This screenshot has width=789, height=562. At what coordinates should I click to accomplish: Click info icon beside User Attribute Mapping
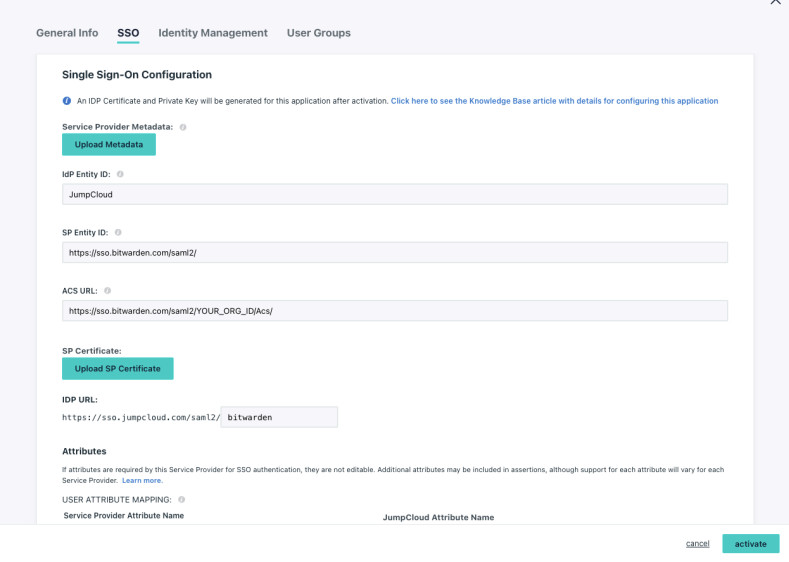coord(182,499)
